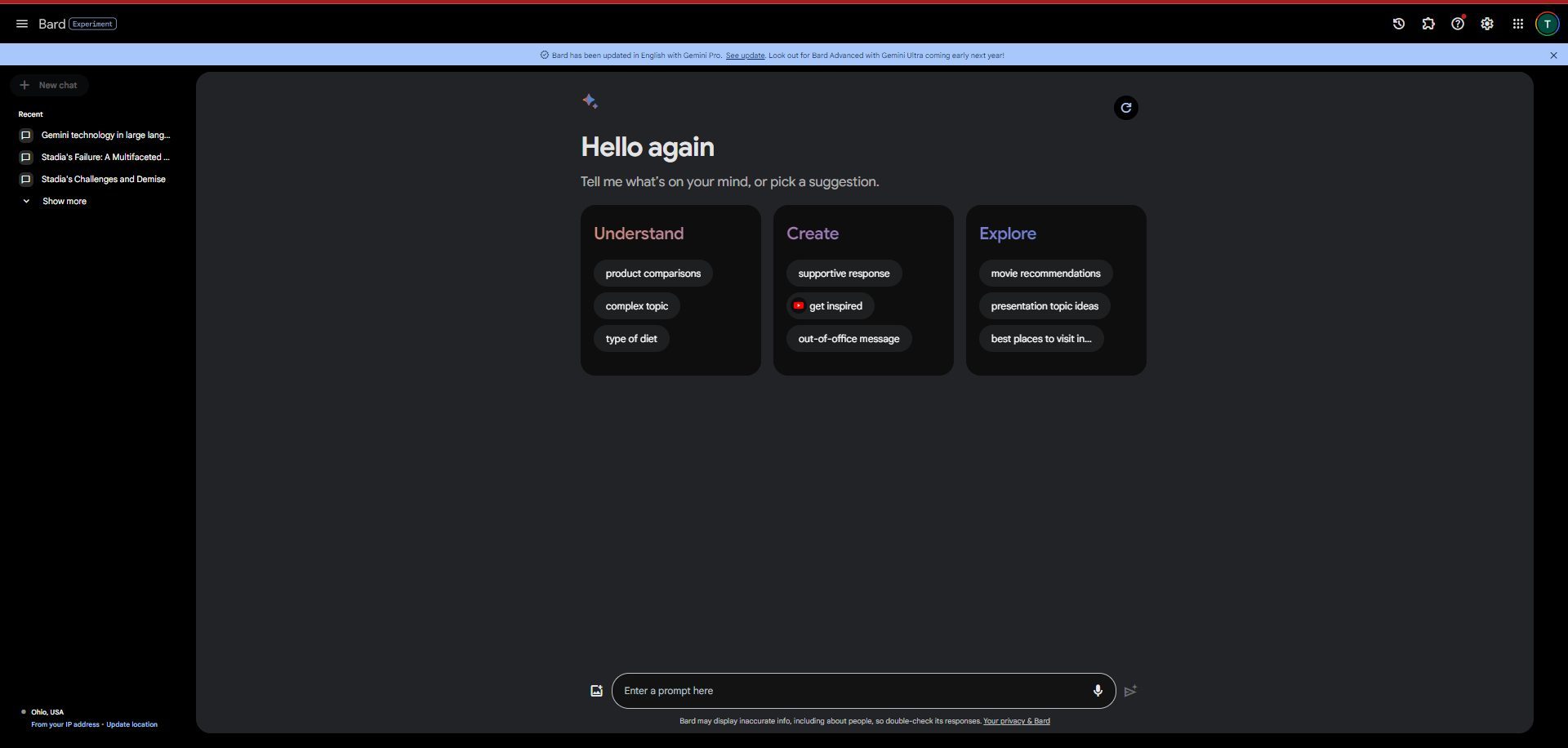Click the Recent section label
1568x748 pixels.
point(30,114)
